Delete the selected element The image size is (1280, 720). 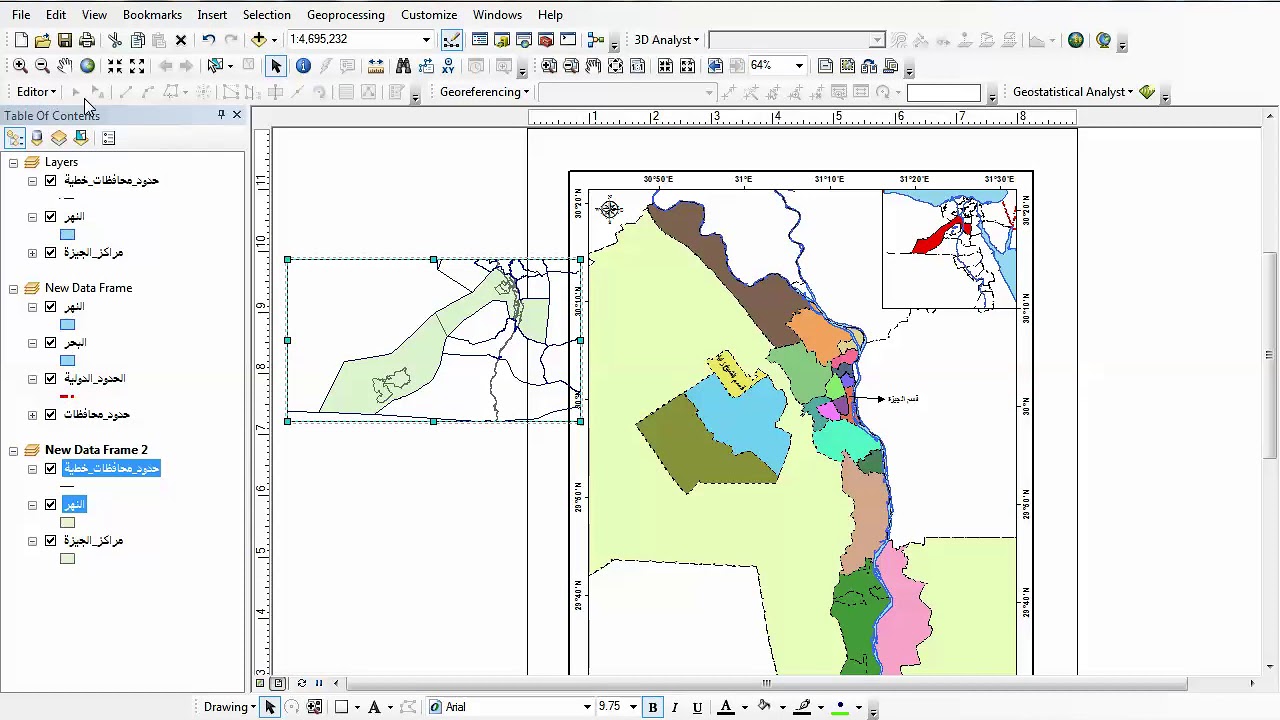[x=181, y=40]
